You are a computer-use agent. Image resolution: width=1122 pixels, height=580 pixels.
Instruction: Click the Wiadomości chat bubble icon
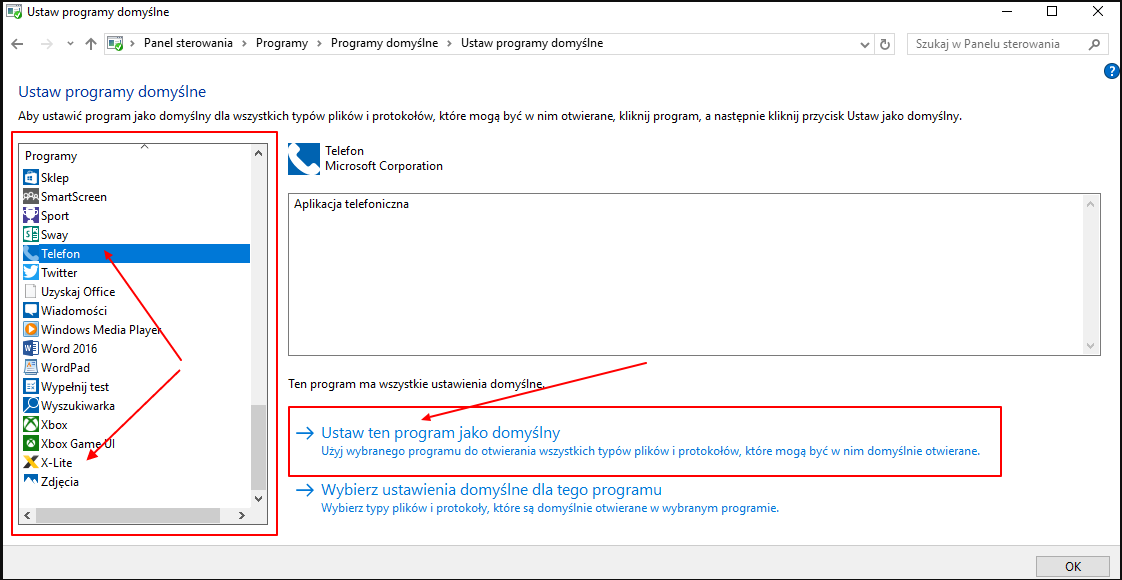click(31, 310)
